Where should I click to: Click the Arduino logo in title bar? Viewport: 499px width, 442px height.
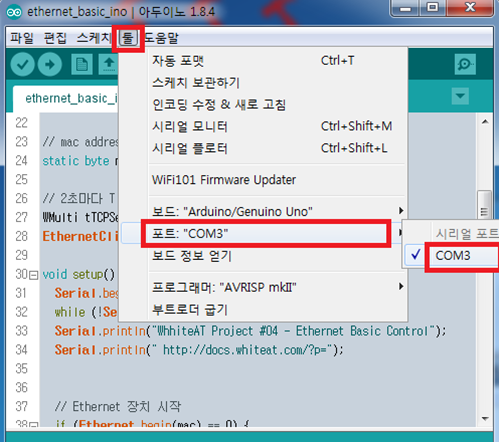pos(14,12)
